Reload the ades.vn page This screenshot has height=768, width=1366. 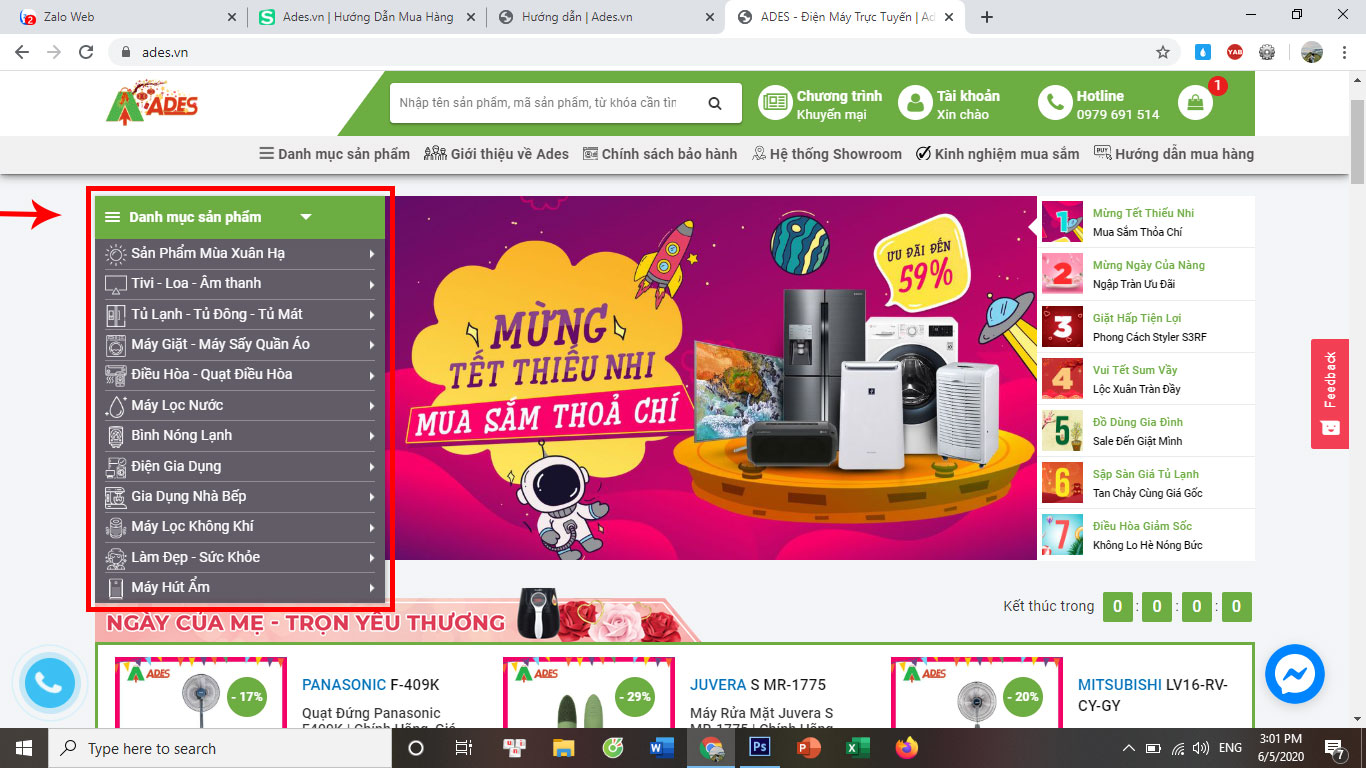click(87, 52)
